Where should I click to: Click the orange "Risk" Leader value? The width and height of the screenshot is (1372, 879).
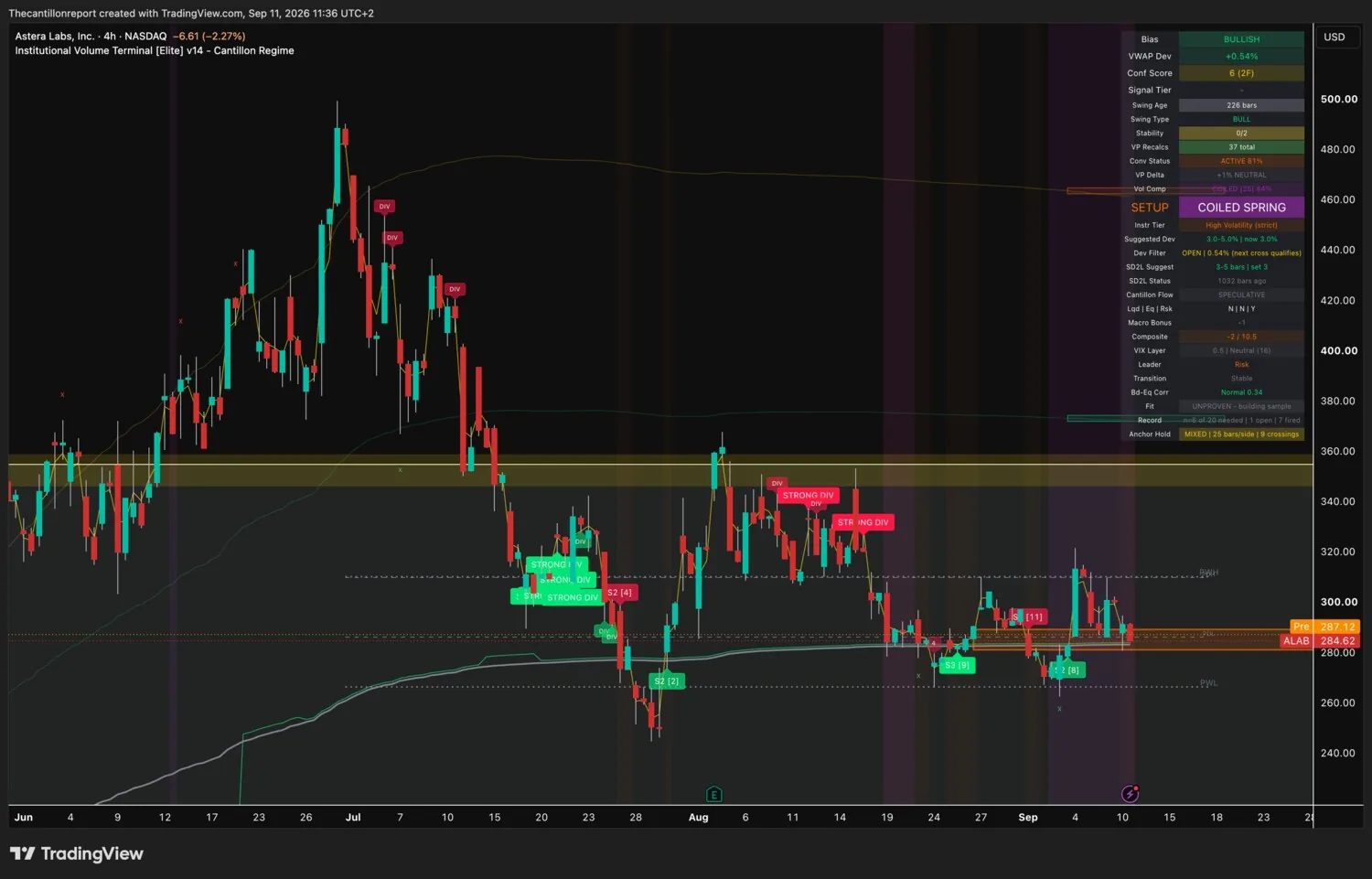[x=1241, y=365]
